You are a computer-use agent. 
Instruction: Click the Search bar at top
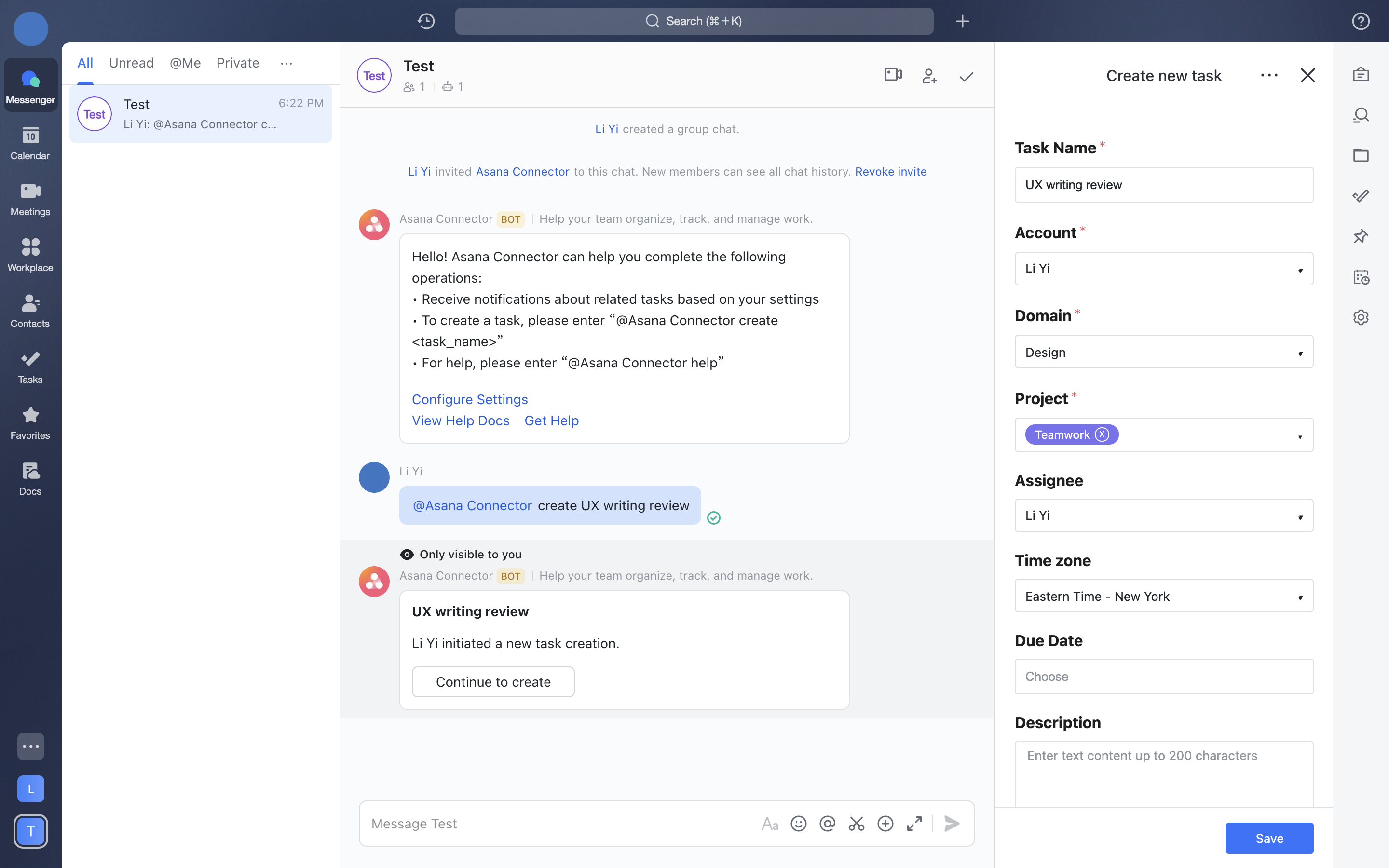pyautogui.click(x=694, y=21)
